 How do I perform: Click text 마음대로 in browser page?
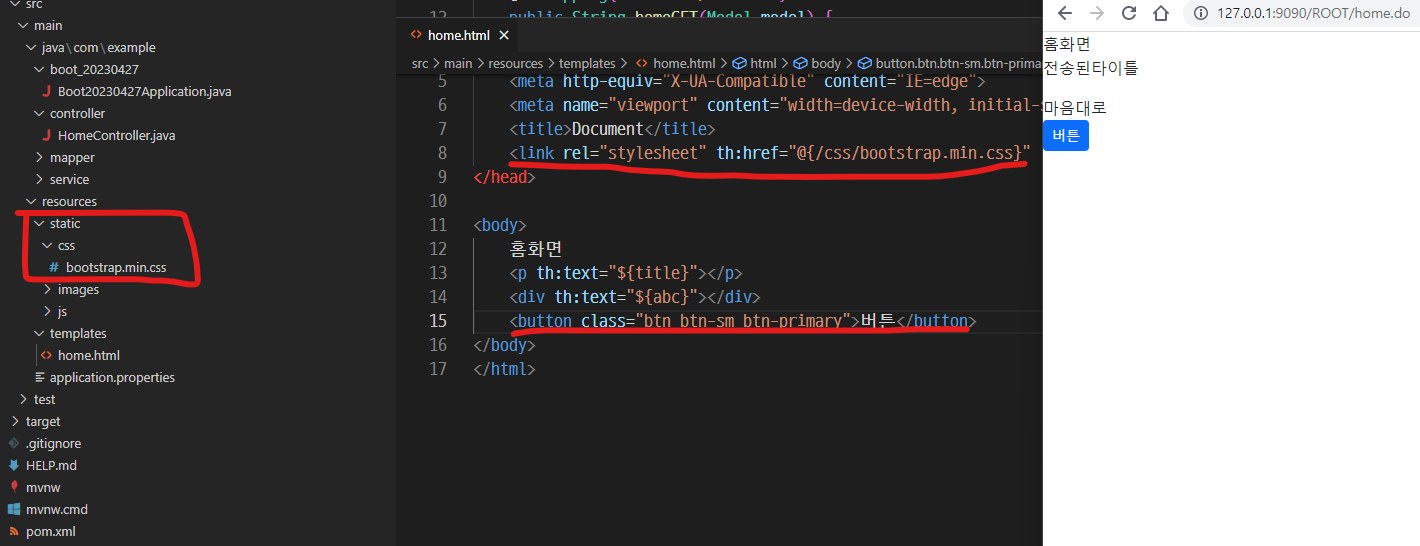(x=1075, y=107)
